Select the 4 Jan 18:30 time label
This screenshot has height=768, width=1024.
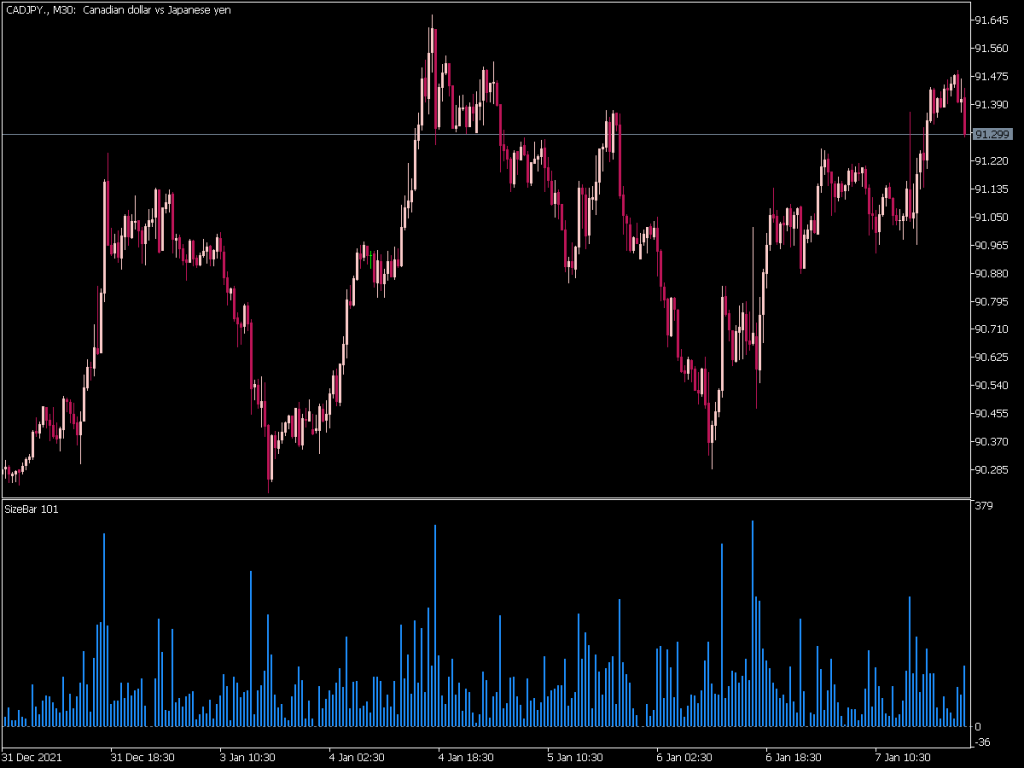coord(467,757)
